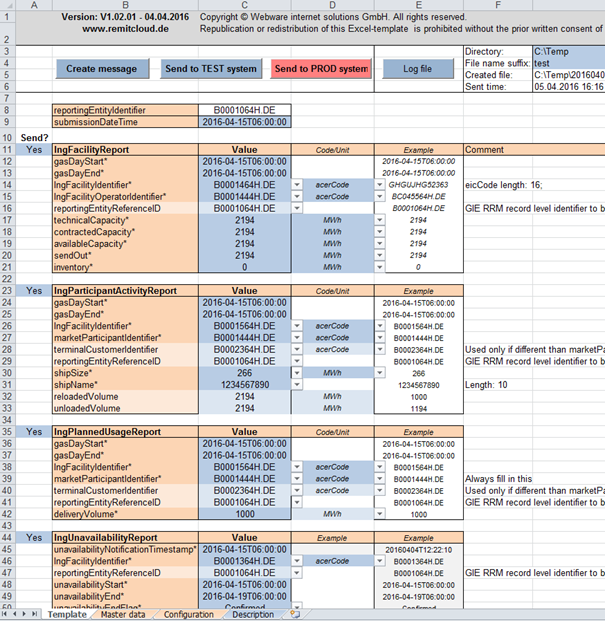Go to the Description sheet tab
605x621 pixels.
[255, 614]
